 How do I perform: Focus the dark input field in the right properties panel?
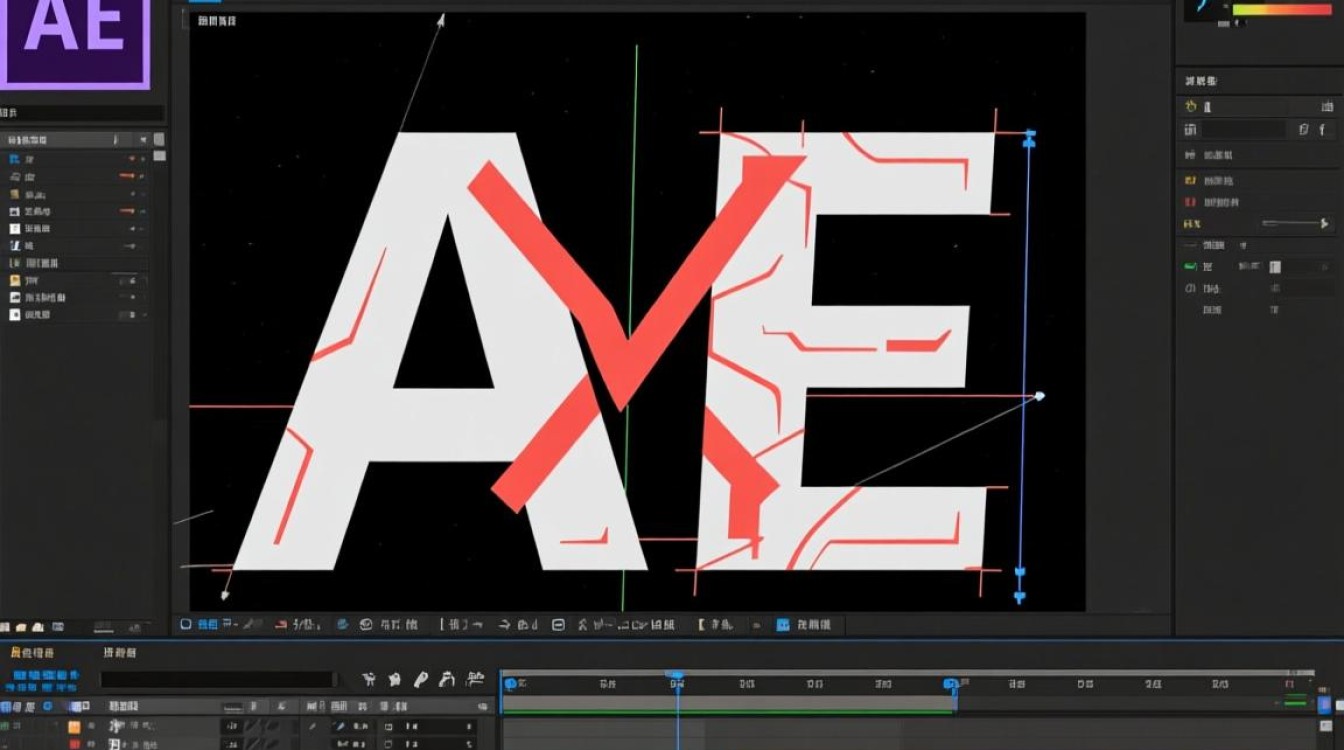tap(1244, 129)
